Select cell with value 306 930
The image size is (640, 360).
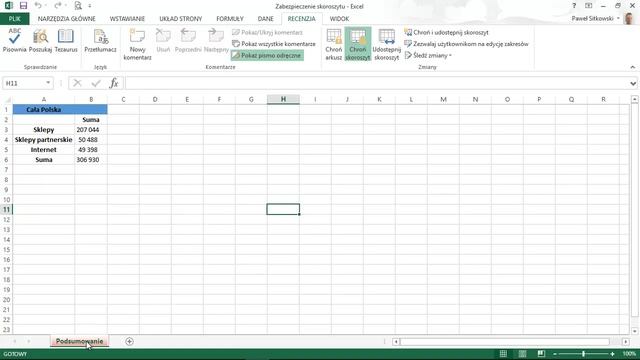pyautogui.click(x=91, y=160)
